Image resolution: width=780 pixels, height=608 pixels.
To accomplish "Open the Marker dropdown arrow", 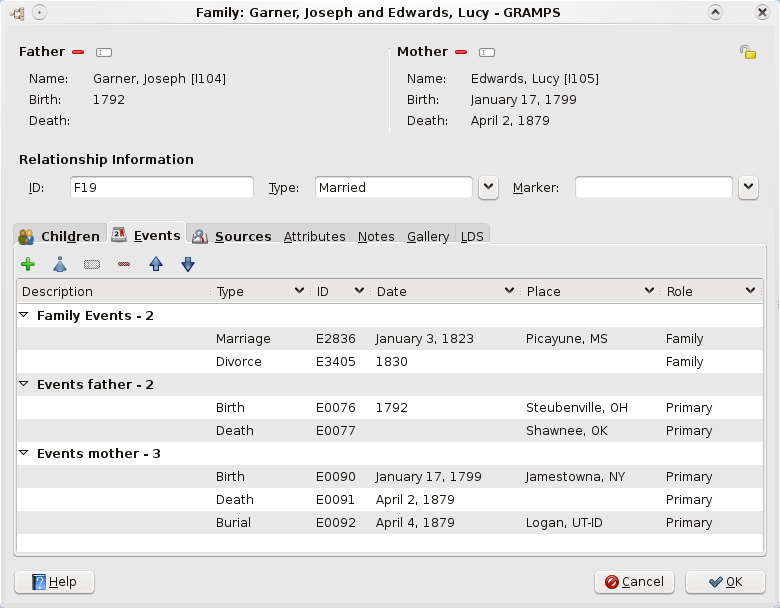I will point(749,188).
